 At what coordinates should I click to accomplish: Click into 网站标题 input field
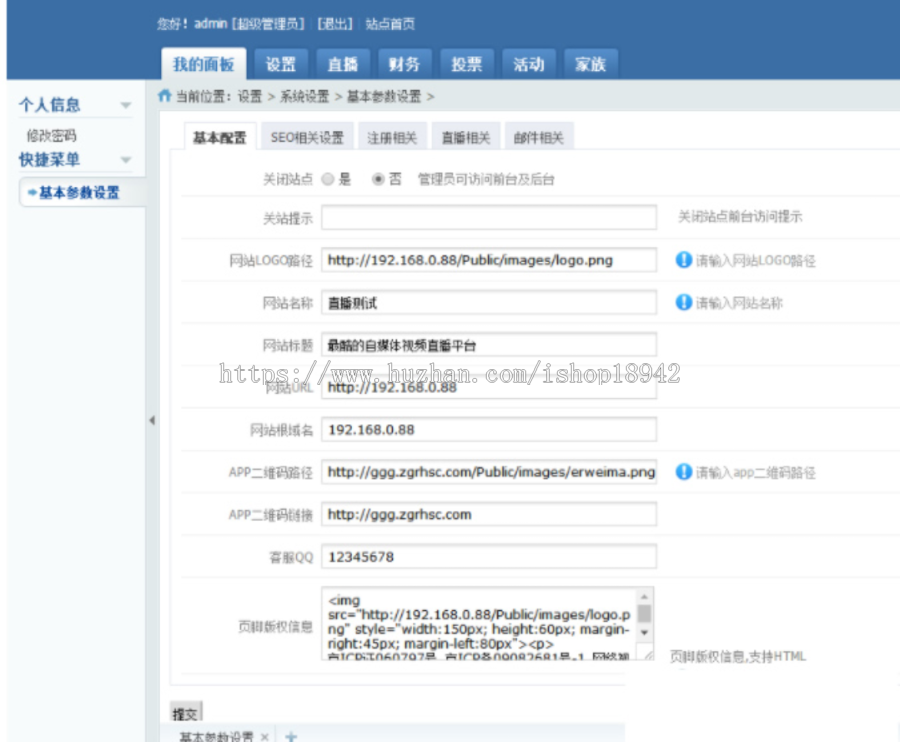click(489, 345)
